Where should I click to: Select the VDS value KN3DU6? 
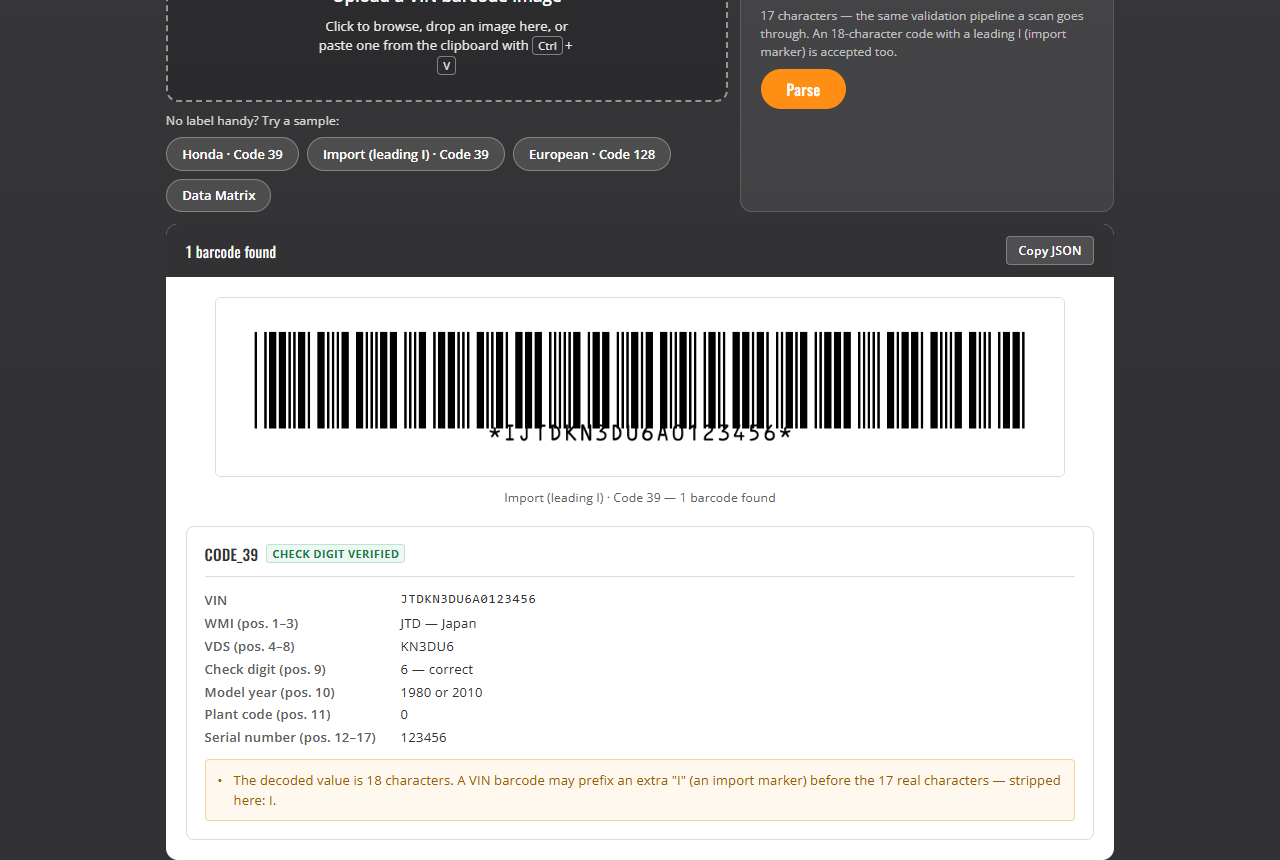pos(427,646)
